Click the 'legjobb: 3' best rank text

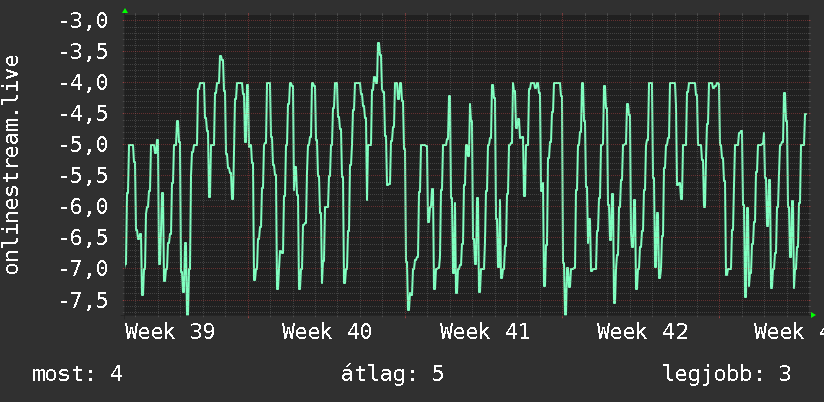tap(727, 374)
